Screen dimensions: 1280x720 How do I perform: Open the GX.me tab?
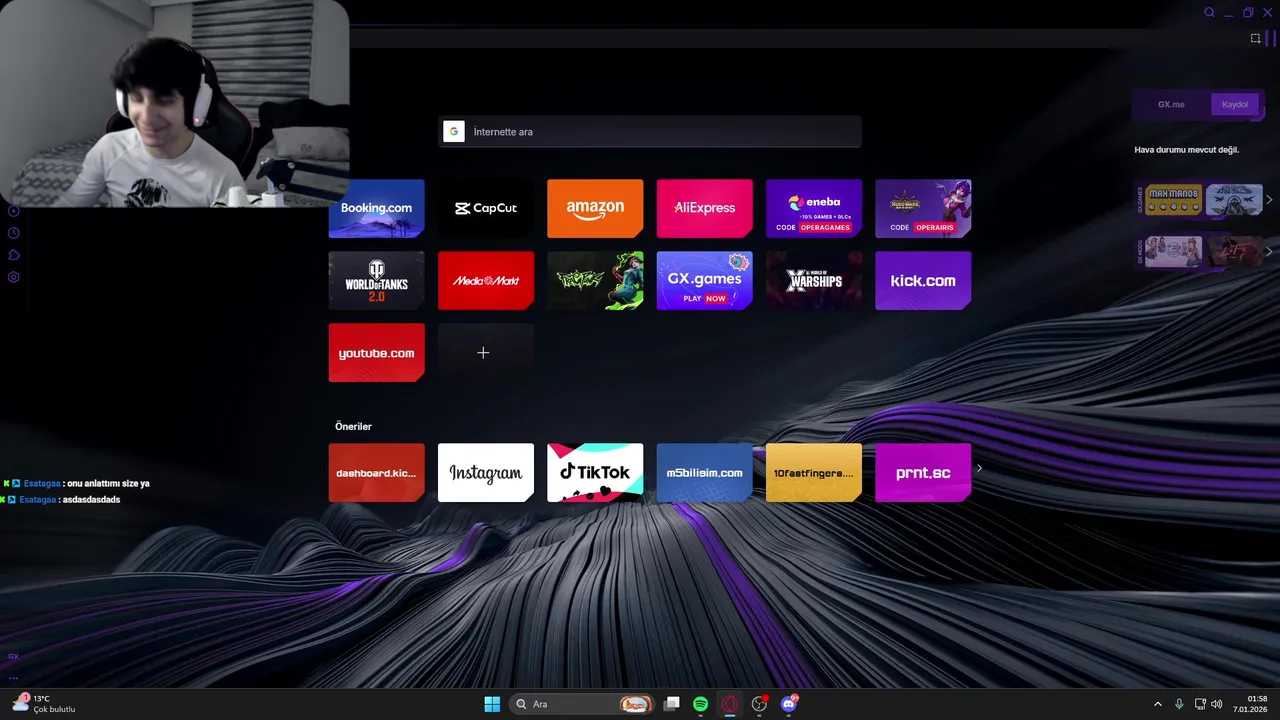[x=1171, y=104]
